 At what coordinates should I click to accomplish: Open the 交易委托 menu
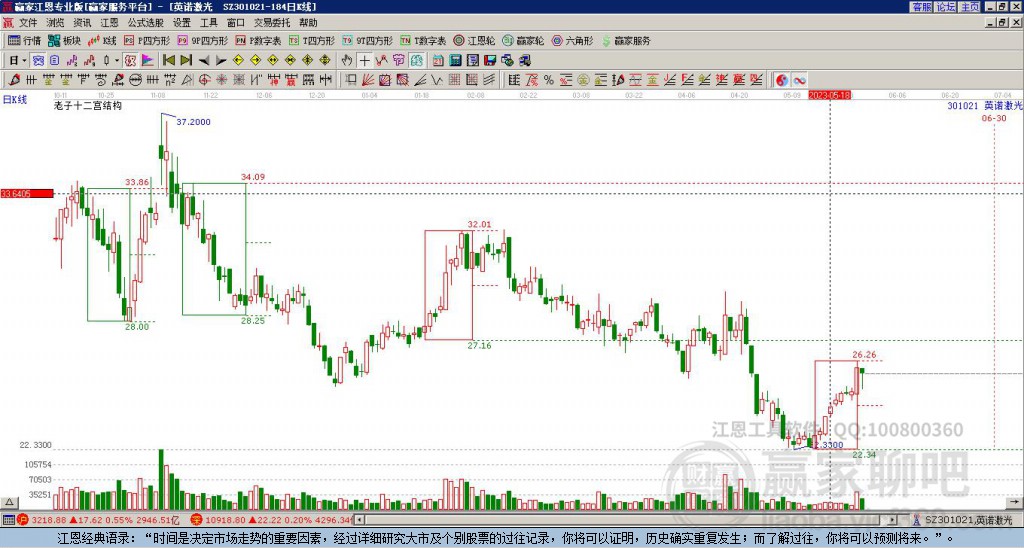(272, 23)
